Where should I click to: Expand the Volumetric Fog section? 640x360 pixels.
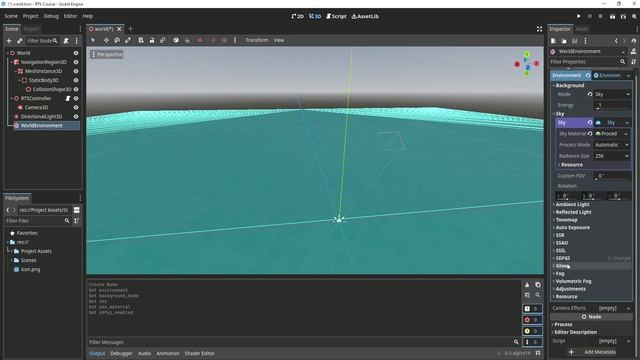(x=573, y=281)
